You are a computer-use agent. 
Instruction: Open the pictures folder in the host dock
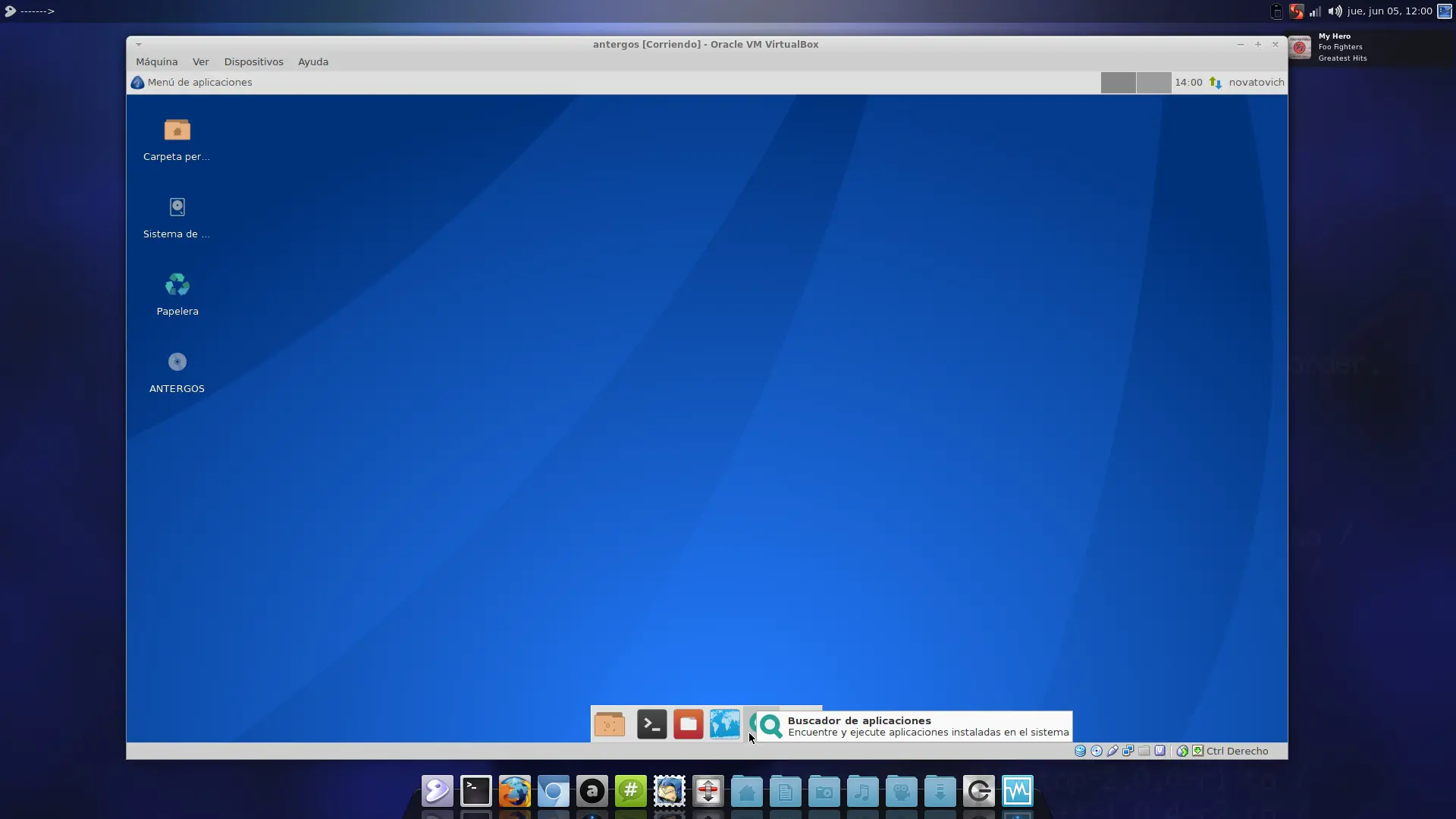click(x=824, y=792)
